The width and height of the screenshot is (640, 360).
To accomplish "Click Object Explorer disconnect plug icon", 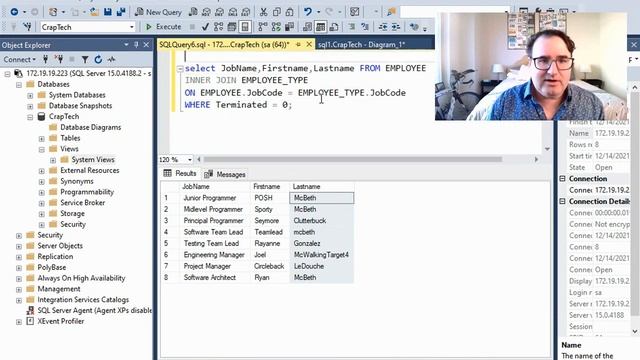I will (59, 60).
